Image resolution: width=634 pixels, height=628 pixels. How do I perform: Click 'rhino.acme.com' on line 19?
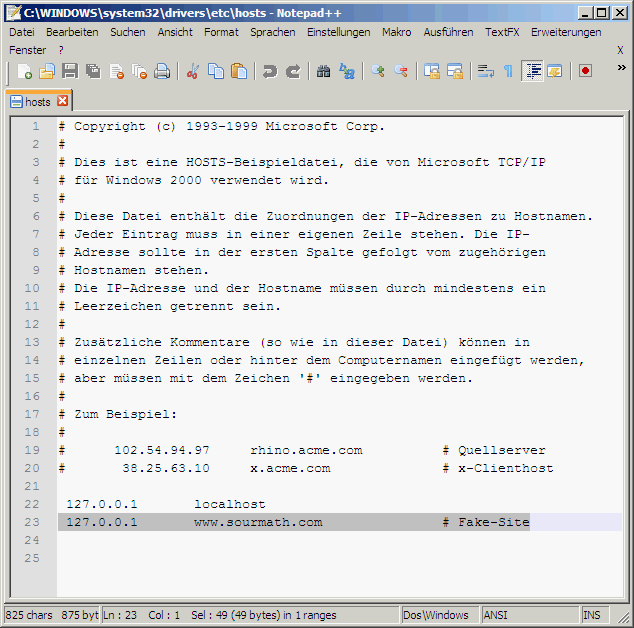pyautogui.click(x=306, y=450)
